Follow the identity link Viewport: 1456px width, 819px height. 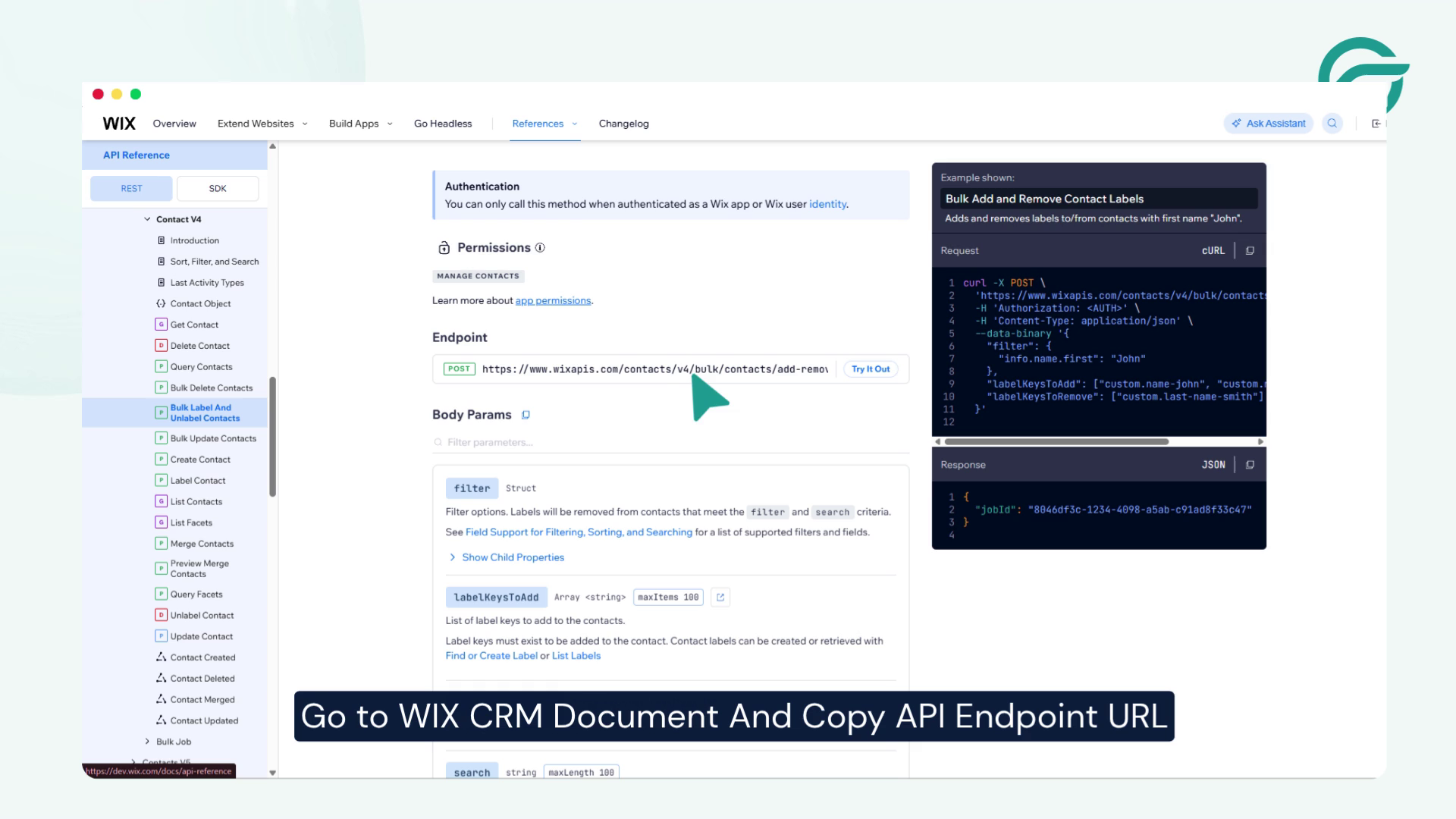tap(827, 204)
